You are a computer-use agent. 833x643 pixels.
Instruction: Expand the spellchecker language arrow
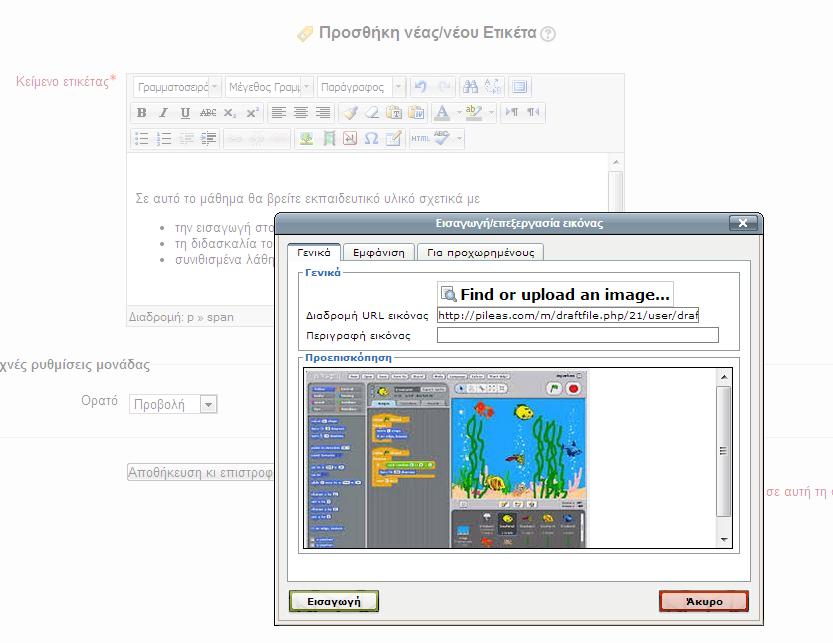pyautogui.click(x=460, y=139)
